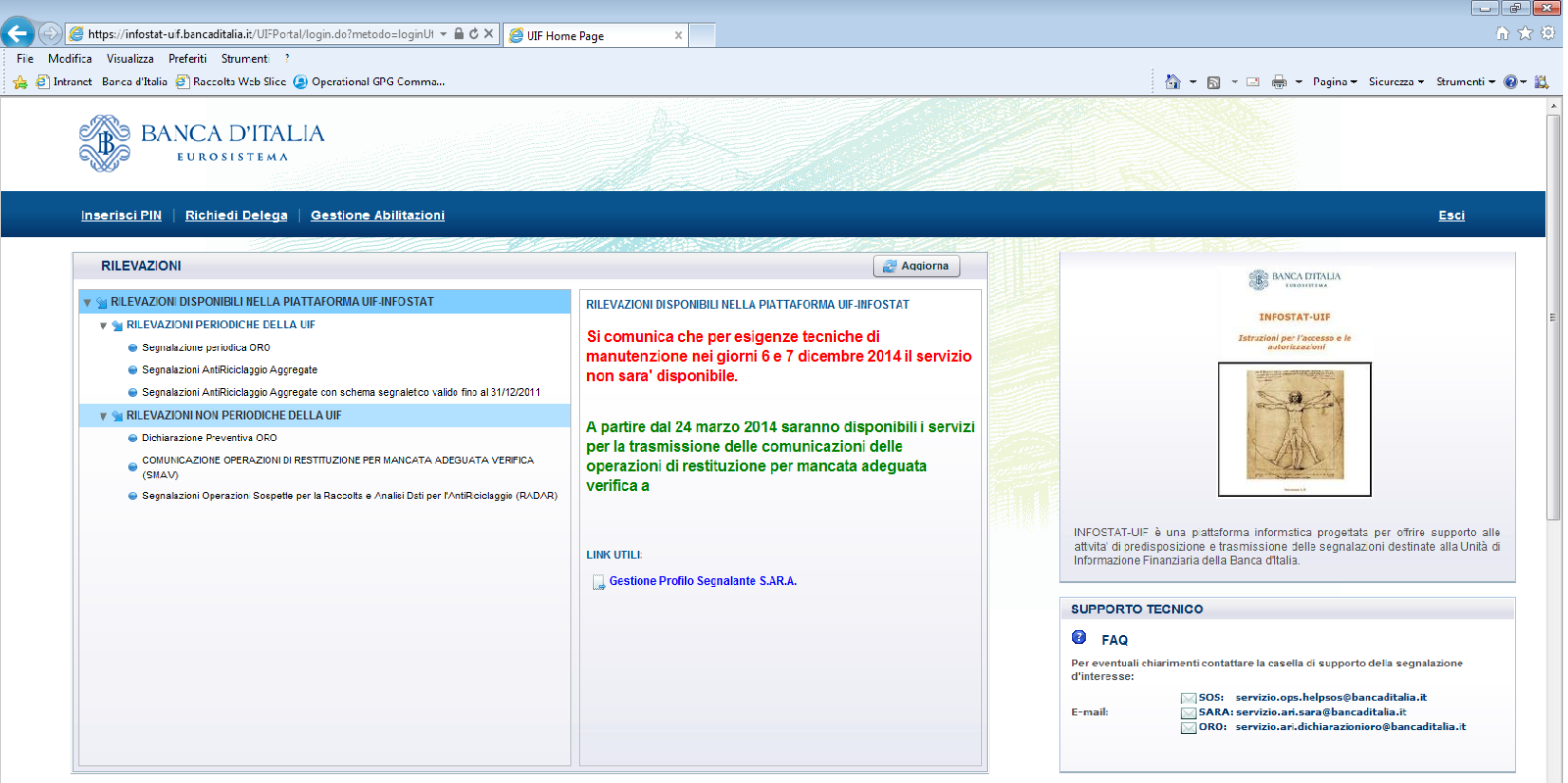Collapse Rilevazioni Periodiche della UIF node

(x=103, y=325)
